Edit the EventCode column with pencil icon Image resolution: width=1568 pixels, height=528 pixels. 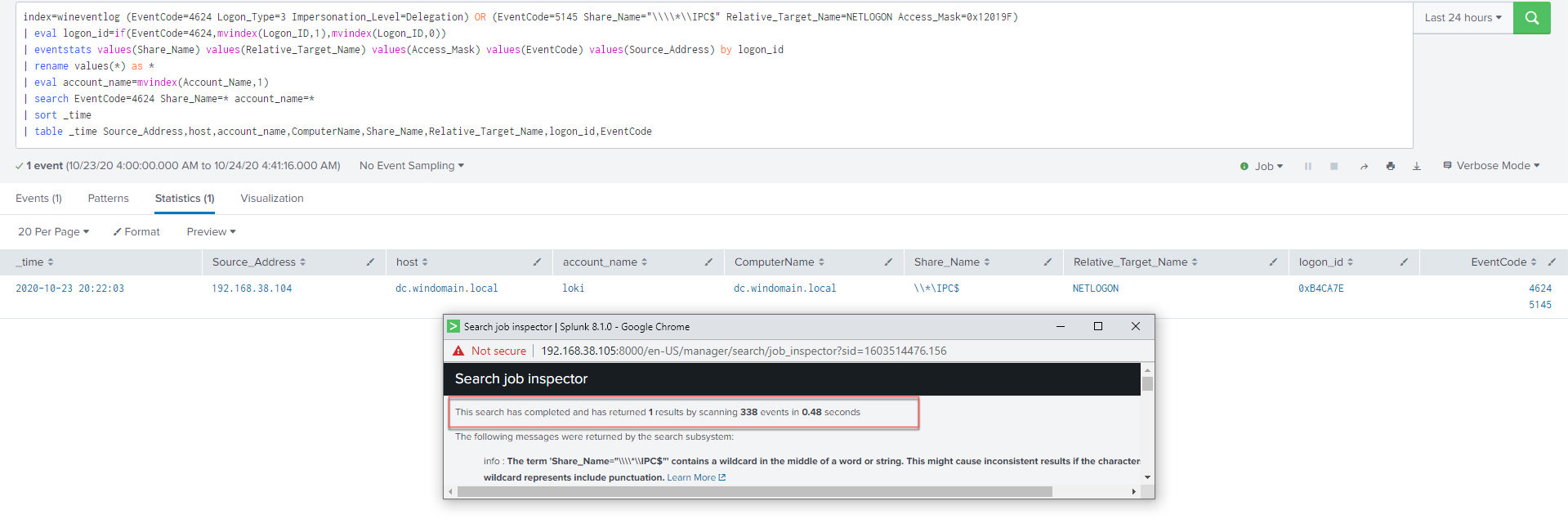pos(1552,262)
